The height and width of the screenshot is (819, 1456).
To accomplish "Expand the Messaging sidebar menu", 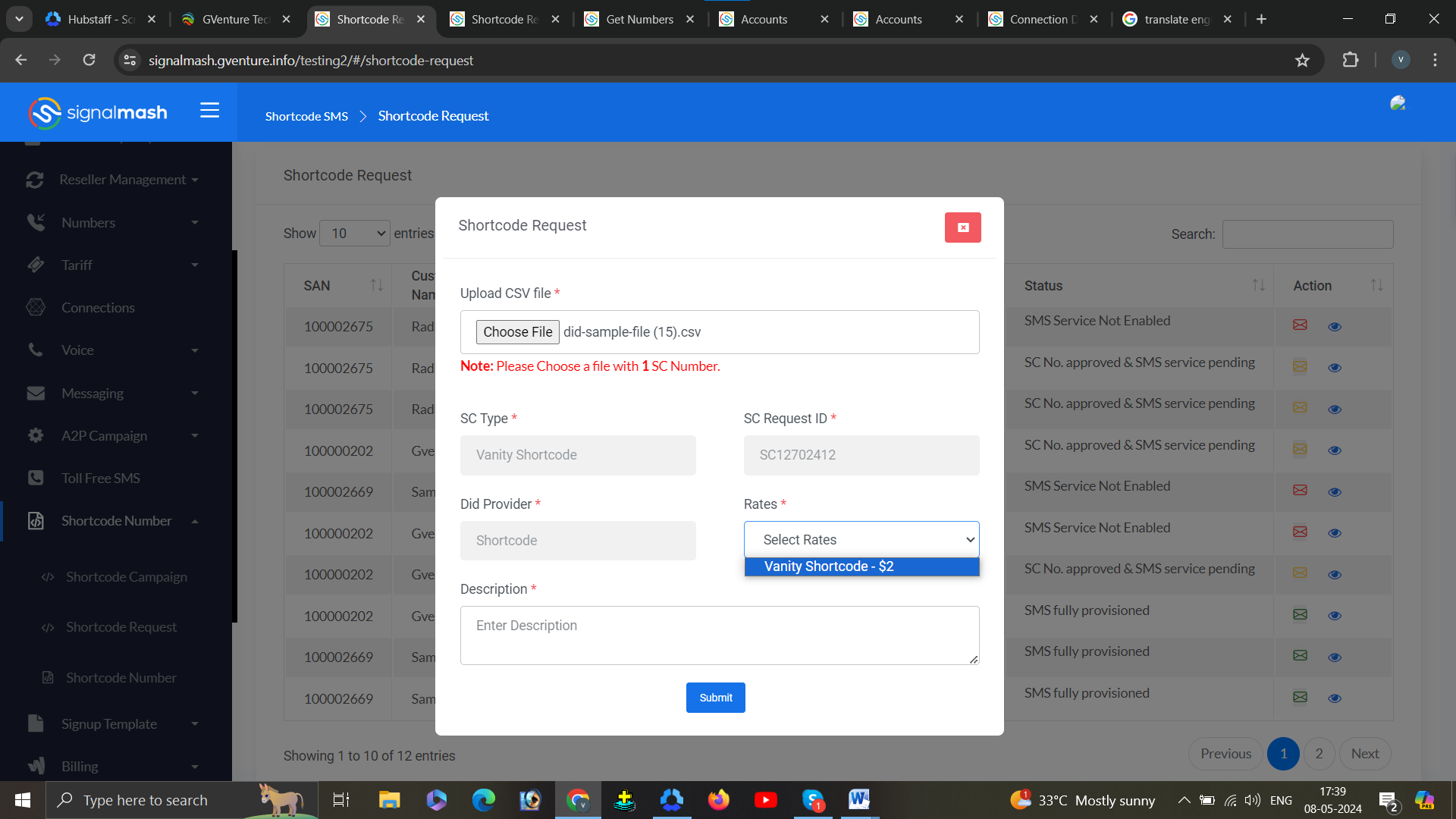I will [x=115, y=394].
